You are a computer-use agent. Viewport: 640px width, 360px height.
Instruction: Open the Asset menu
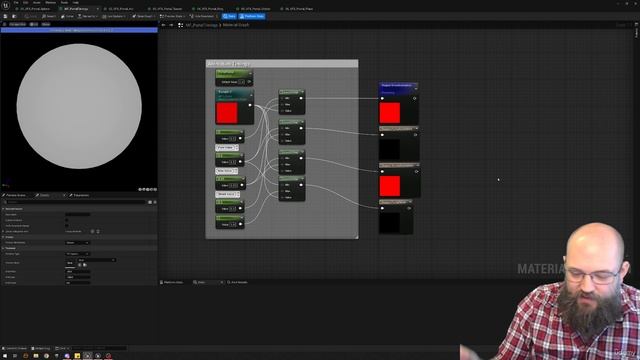coord(36,2)
